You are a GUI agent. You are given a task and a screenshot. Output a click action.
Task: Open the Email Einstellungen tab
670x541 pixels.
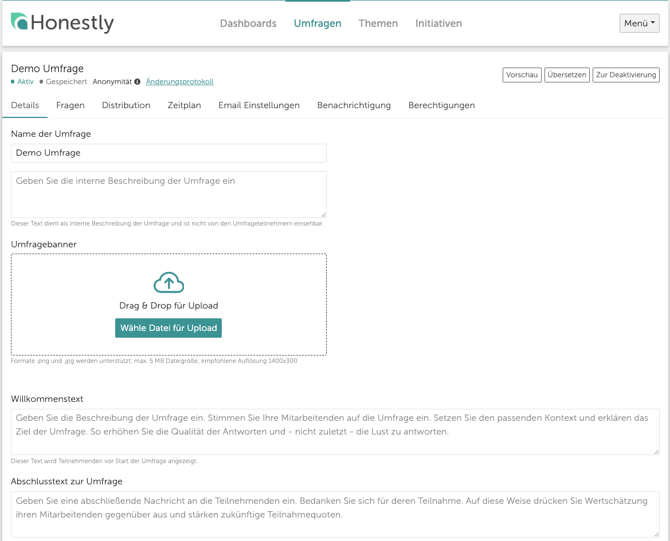pos(259,105)
